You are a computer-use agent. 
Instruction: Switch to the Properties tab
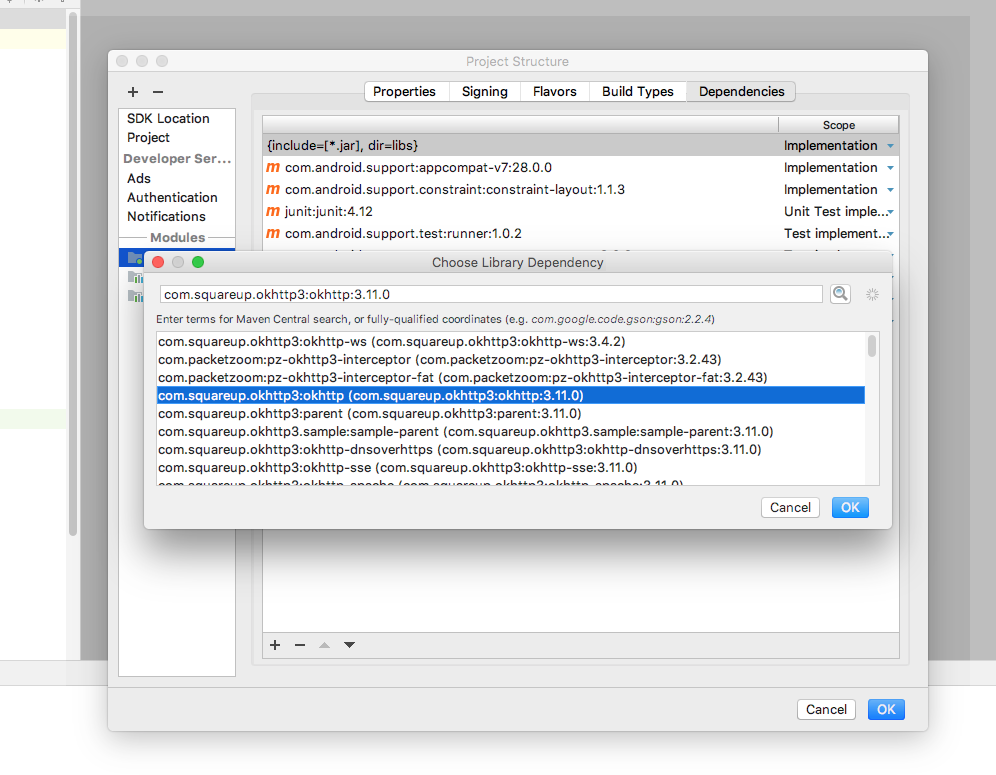pos(404,91)
